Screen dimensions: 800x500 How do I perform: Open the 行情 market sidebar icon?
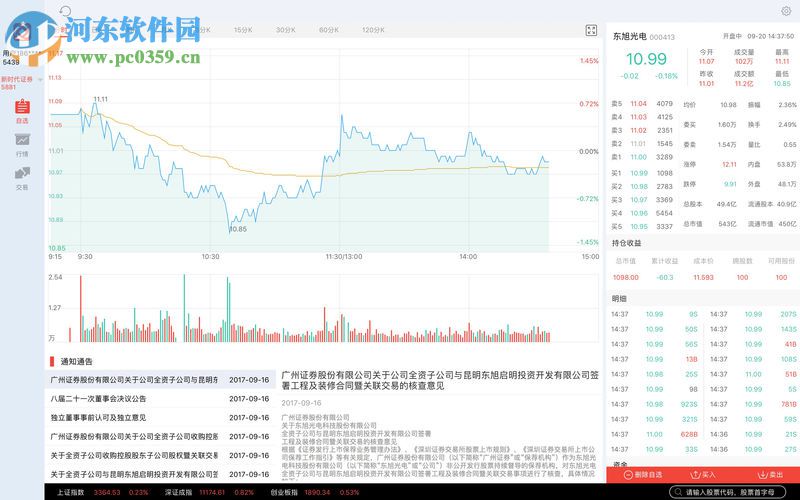pos(22,145)
